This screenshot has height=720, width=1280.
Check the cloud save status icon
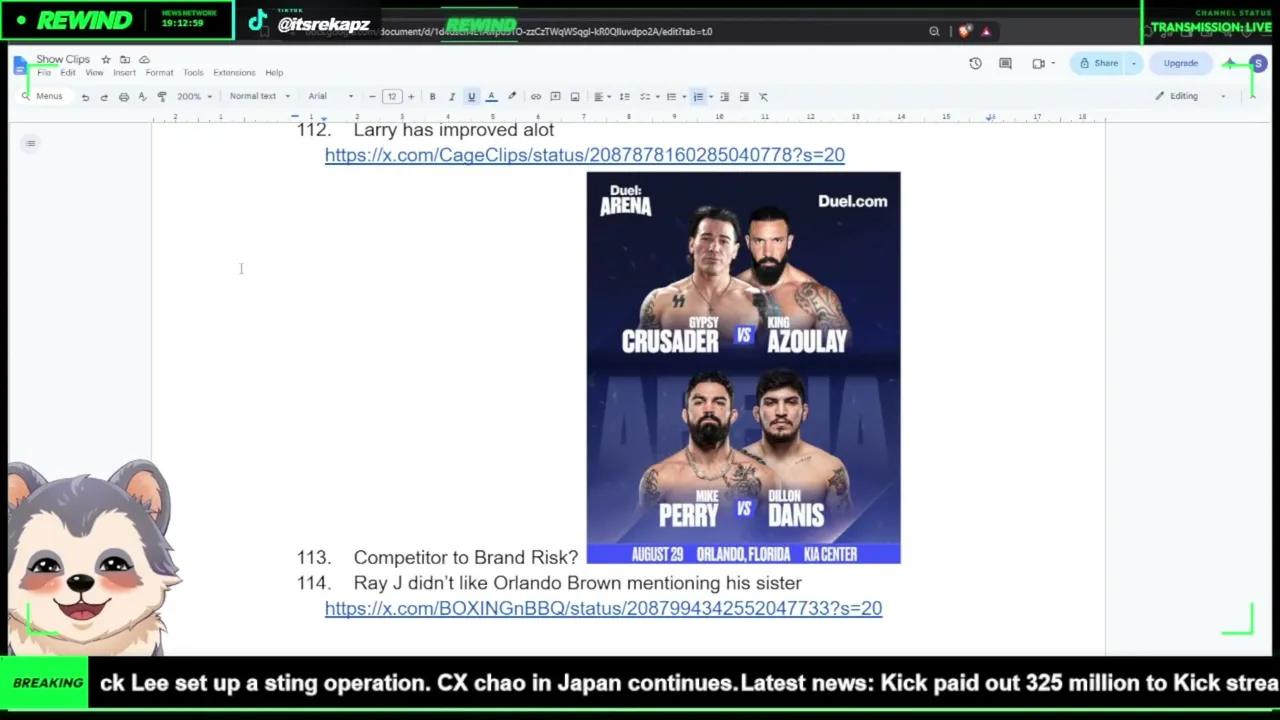point(144,60)
